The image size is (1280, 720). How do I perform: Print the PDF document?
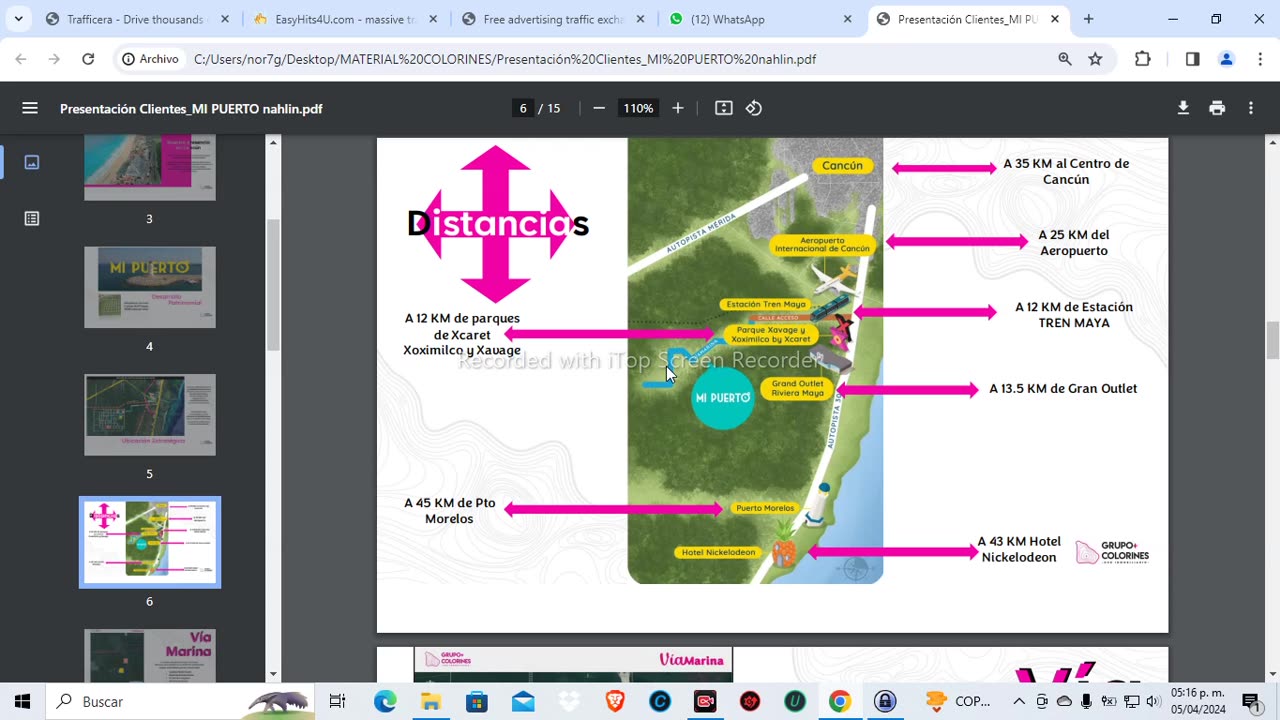(1217, 108)
